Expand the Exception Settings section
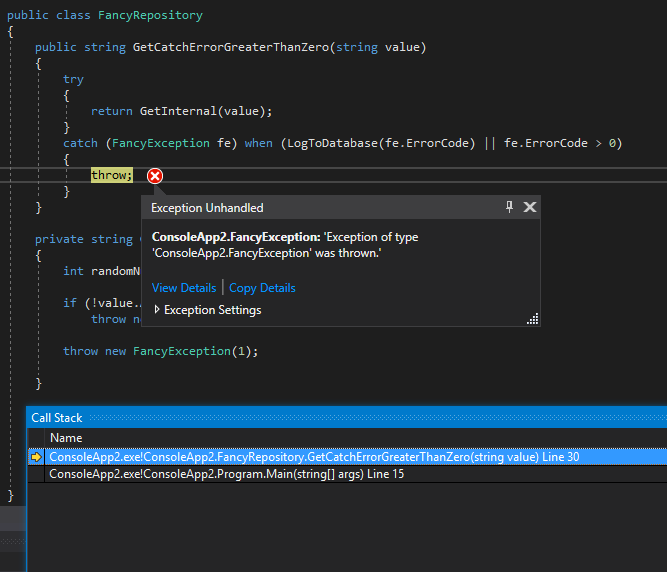This screenshot has height=572, width=667. [157, 310]
